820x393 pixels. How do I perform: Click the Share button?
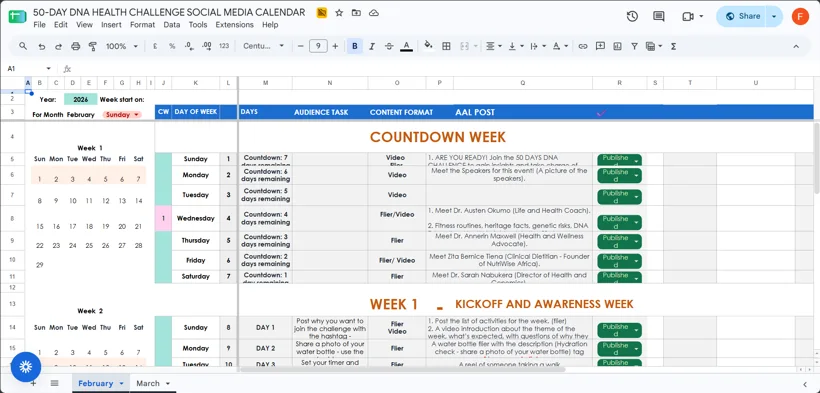click(743, 16)
